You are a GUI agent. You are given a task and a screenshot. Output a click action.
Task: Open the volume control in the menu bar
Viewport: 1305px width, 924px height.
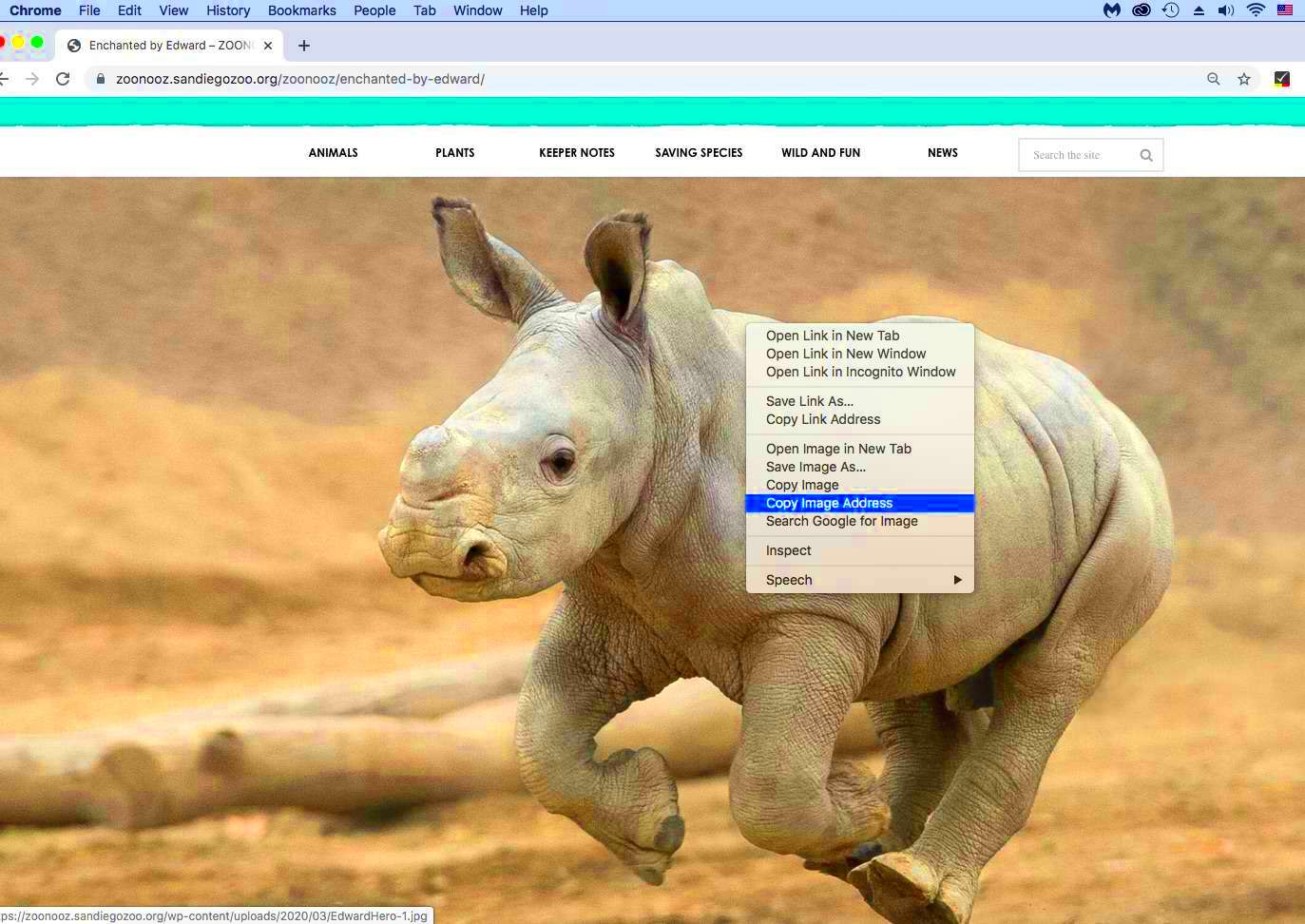click(1226, 10)
